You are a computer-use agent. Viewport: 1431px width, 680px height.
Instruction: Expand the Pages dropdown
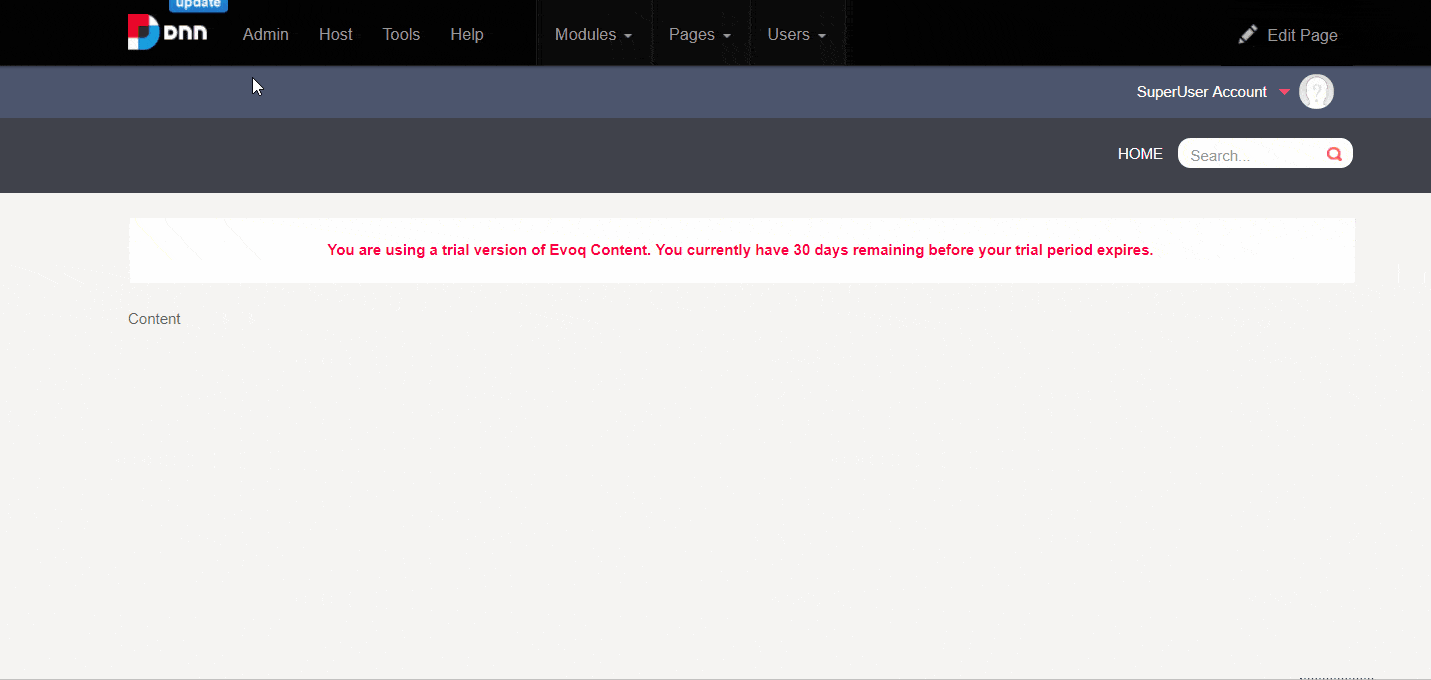pos(700,34)
